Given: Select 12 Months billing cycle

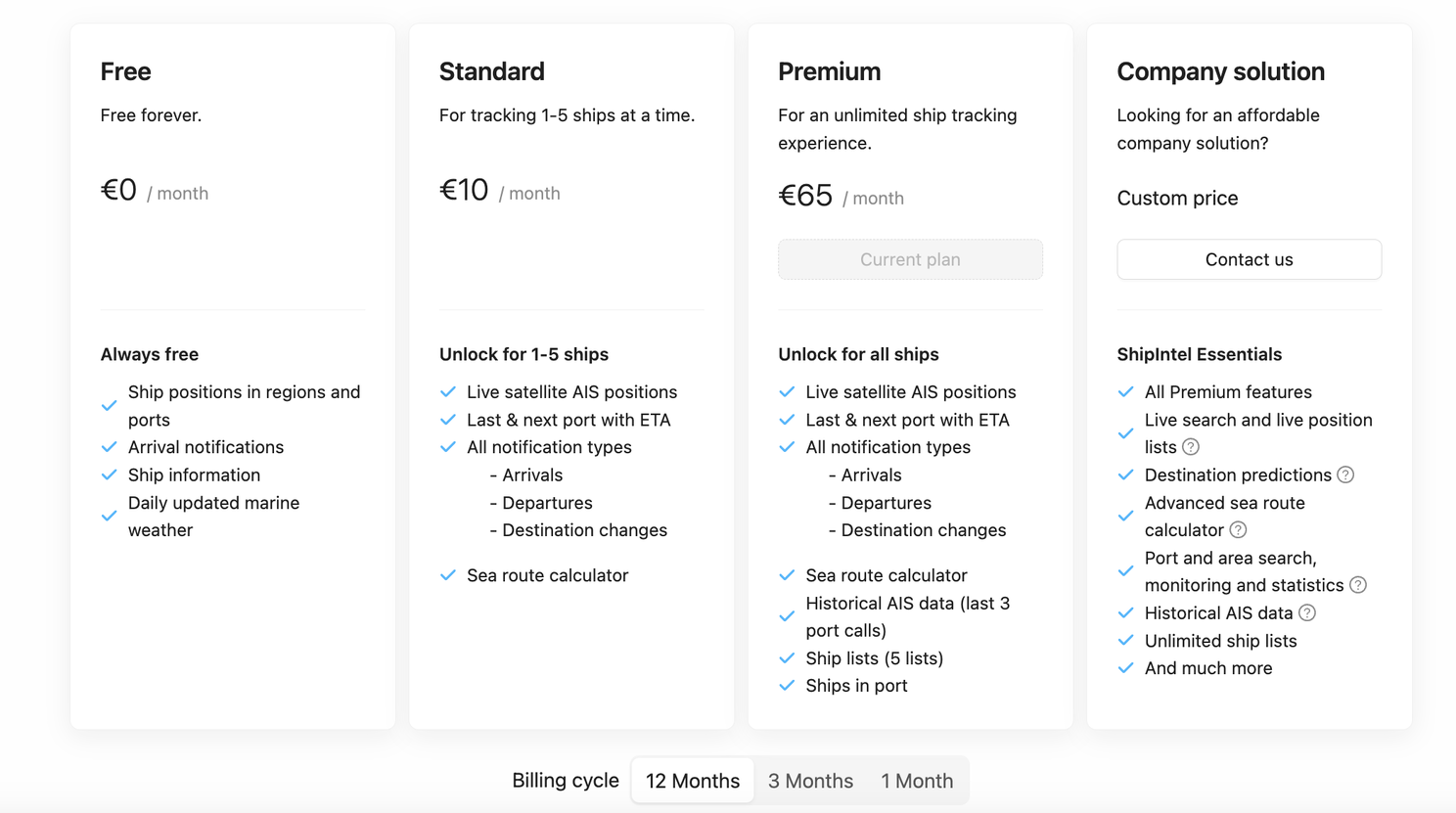Looking at the screenshot, I should click(692, 781).
